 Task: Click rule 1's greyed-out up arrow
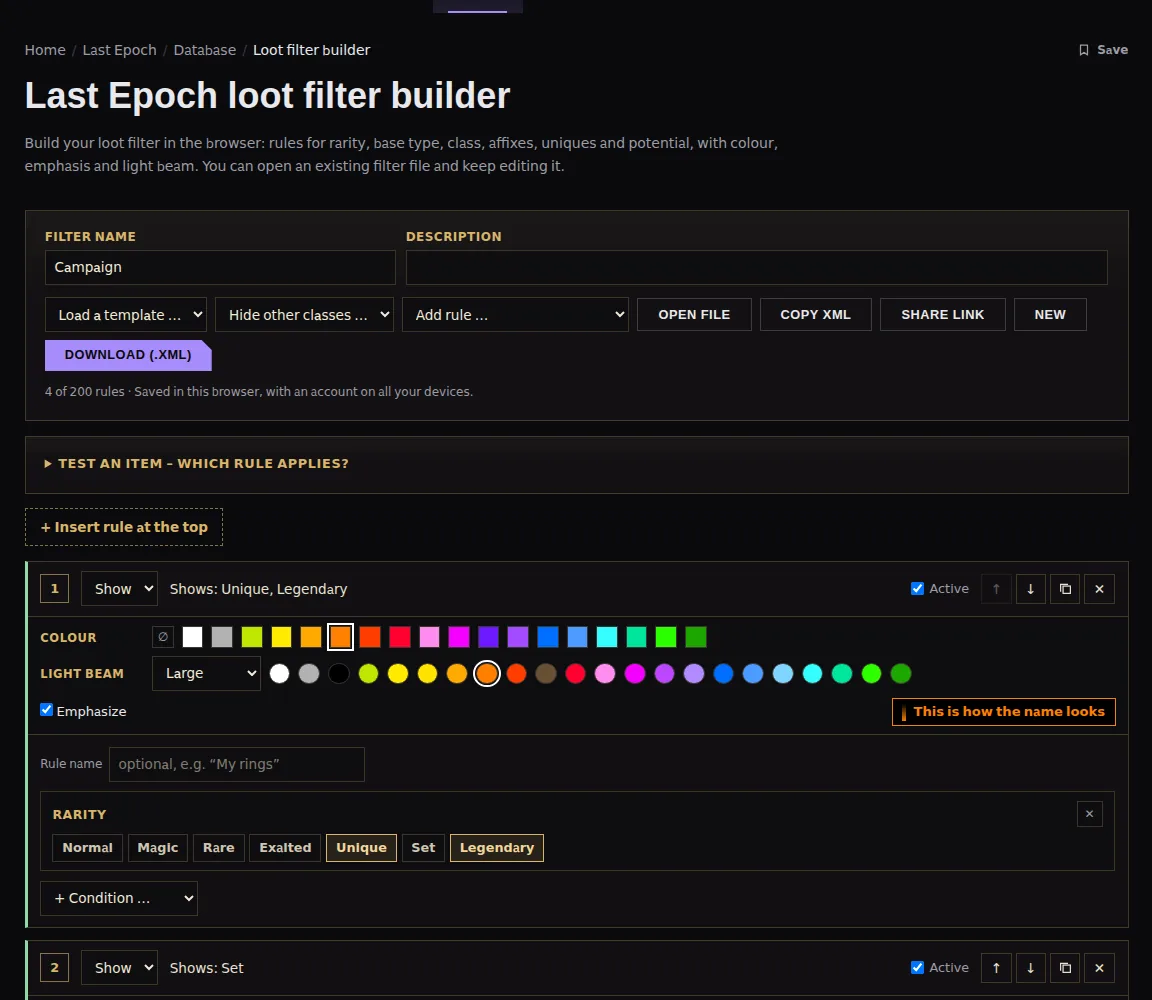(x=996, y=589)
